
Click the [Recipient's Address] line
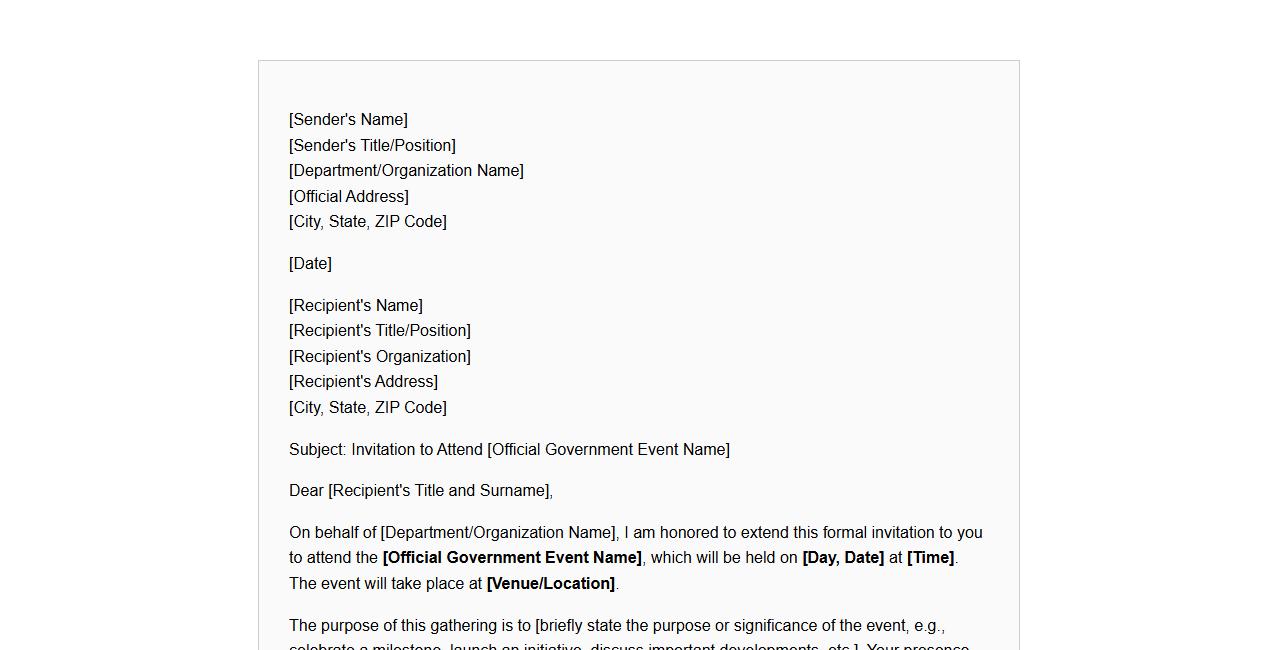click(363, 382)
